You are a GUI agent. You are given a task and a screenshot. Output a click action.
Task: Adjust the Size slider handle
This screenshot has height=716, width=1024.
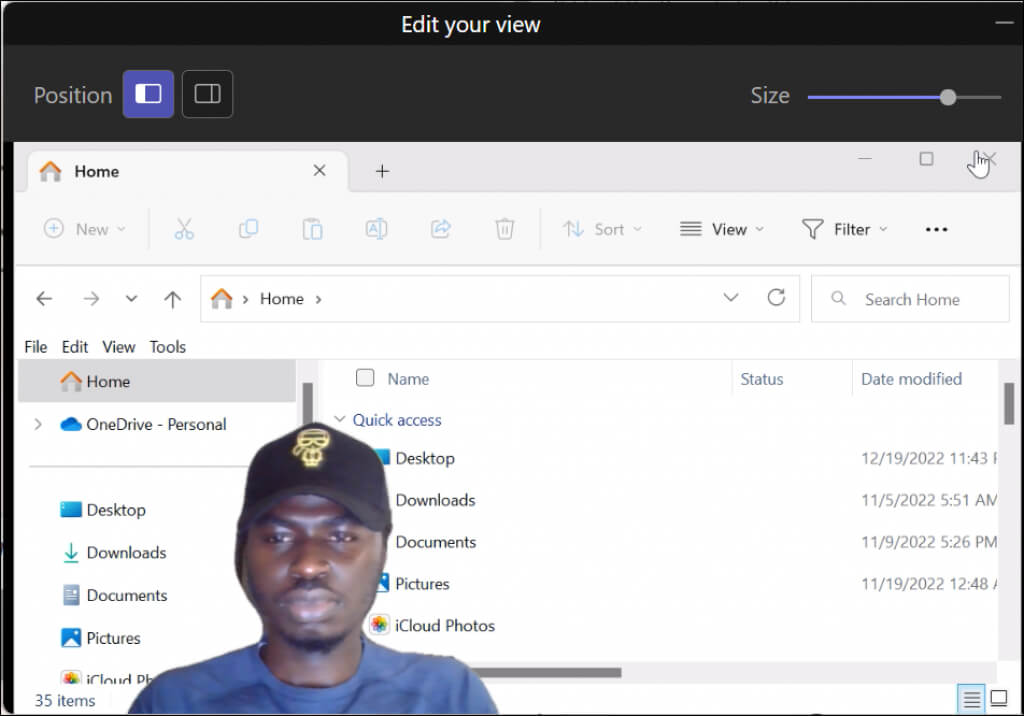(x=948, y=97)
